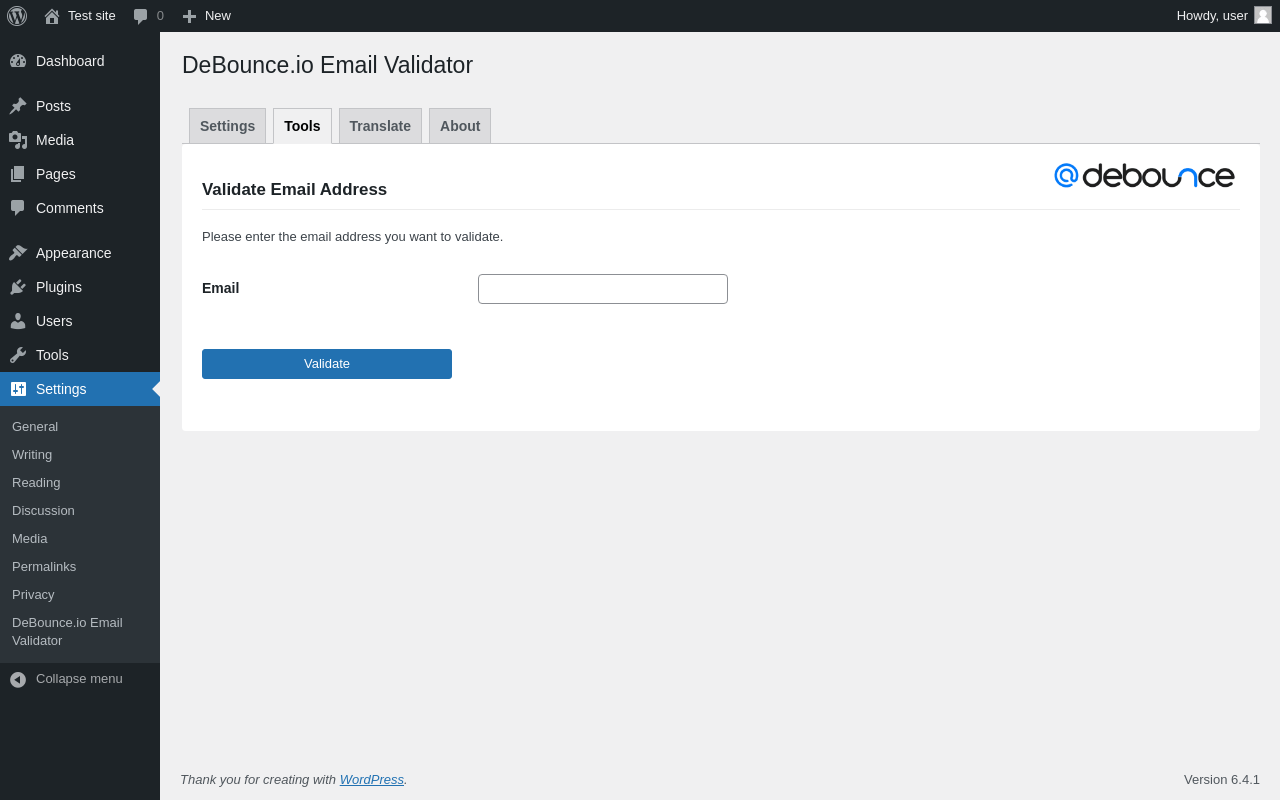Open Permalinks settings submenu

pyautogui.click(x=44, y=567)
